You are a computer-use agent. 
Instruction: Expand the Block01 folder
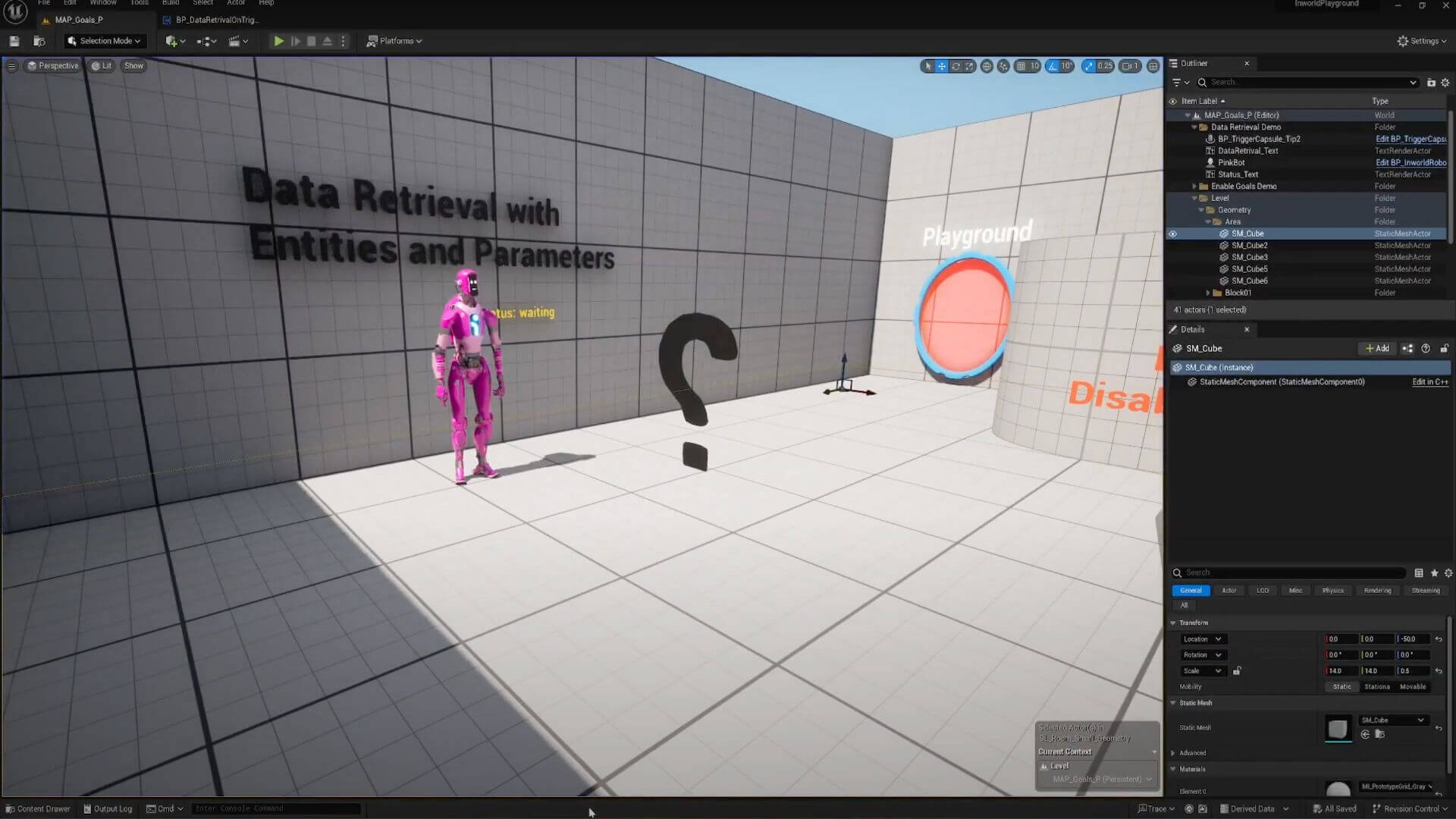(1208, 293)
